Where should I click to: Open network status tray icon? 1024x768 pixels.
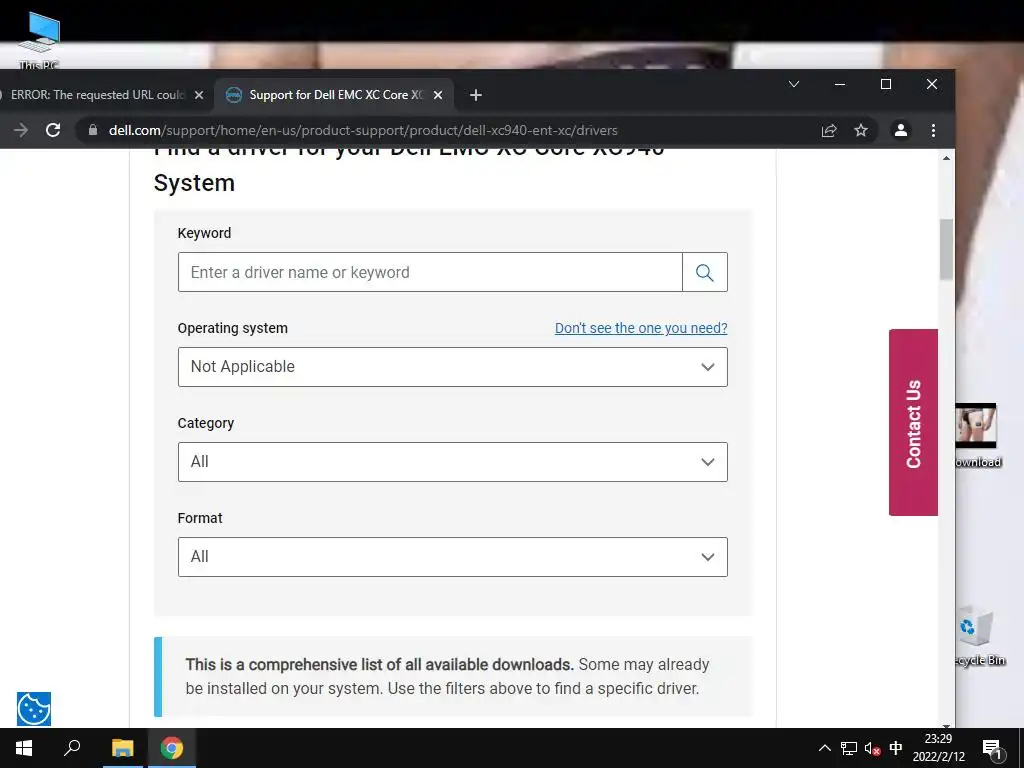pos(848,748)
